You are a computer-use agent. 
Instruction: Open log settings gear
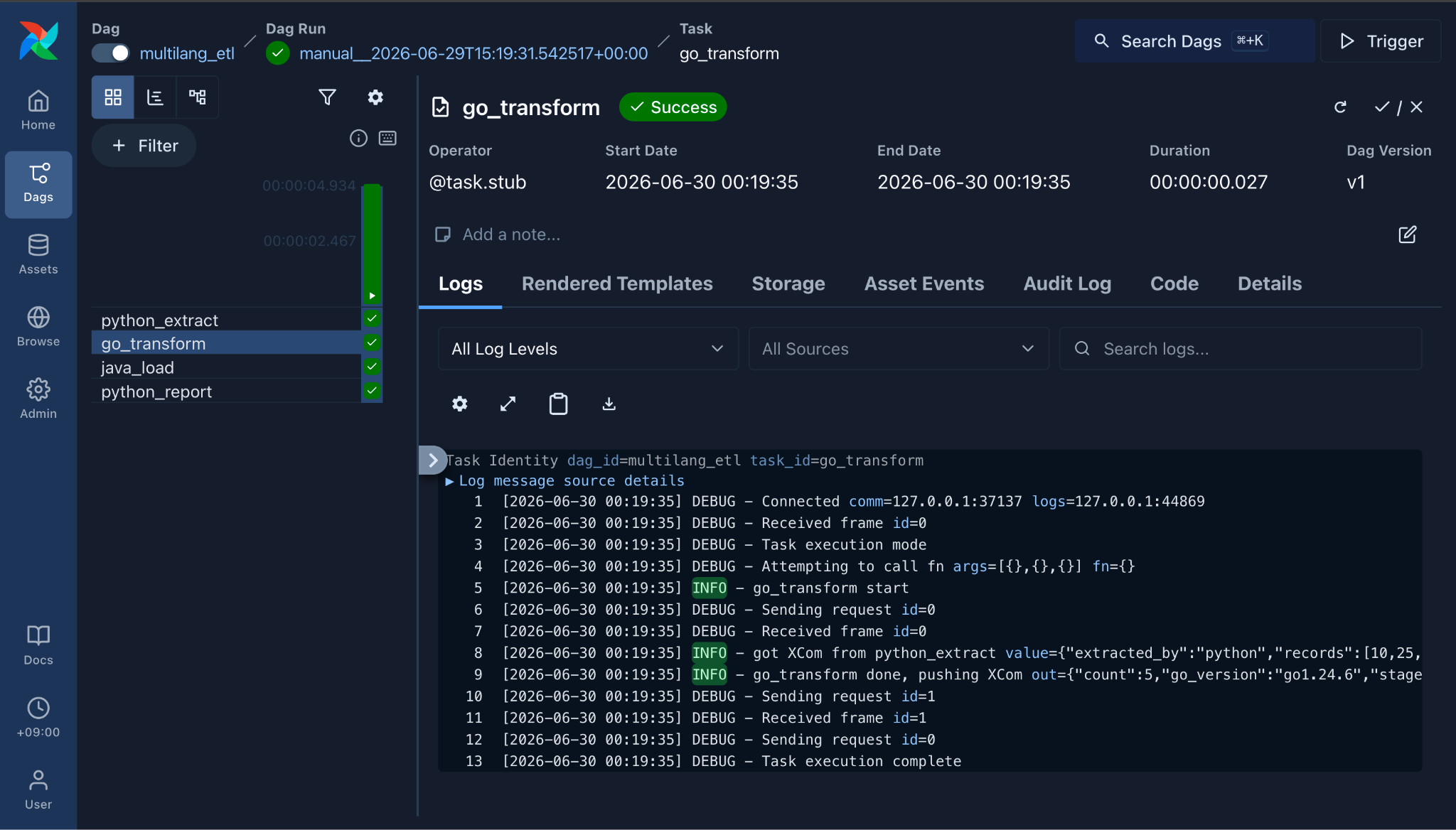point(460,404)
